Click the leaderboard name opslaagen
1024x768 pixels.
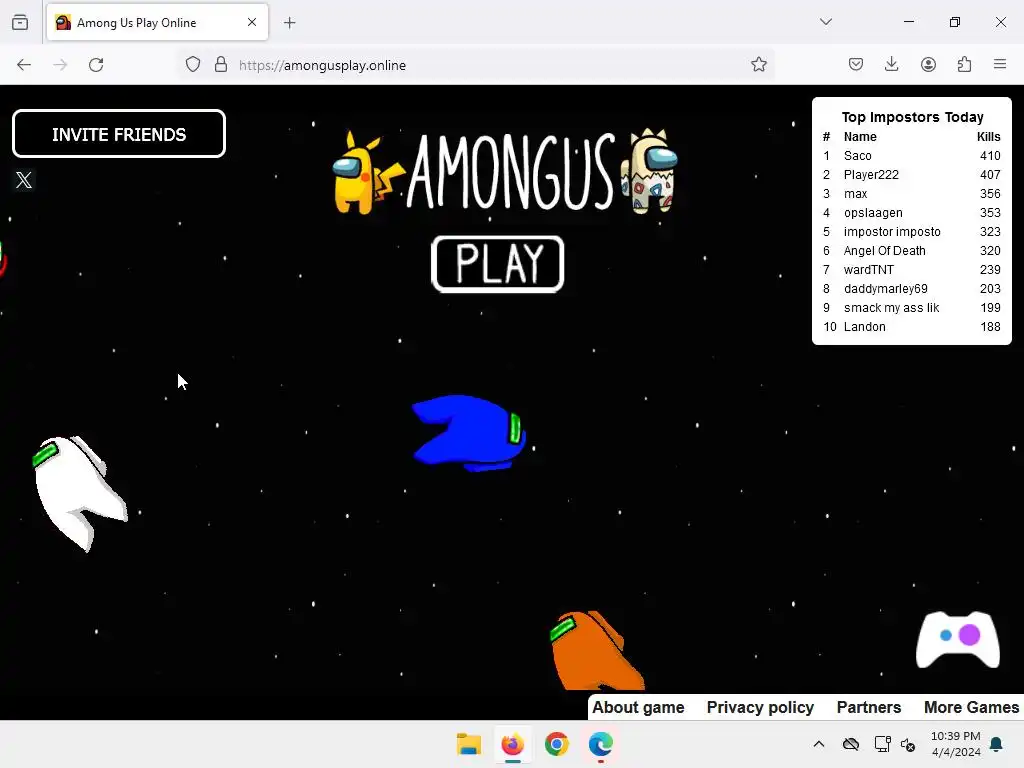873,212
